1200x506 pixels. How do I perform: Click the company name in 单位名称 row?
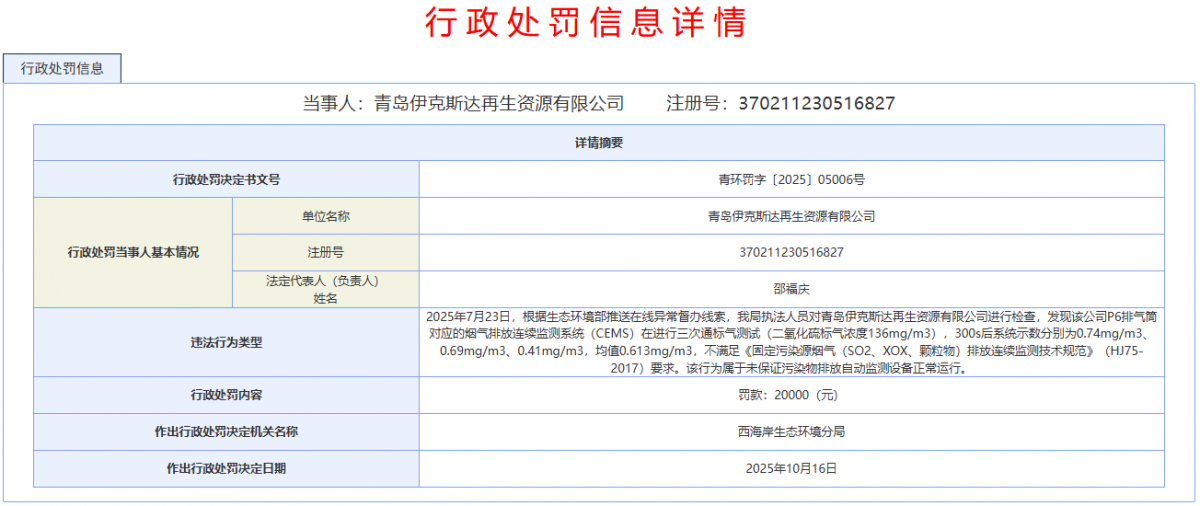pos(791,216)
